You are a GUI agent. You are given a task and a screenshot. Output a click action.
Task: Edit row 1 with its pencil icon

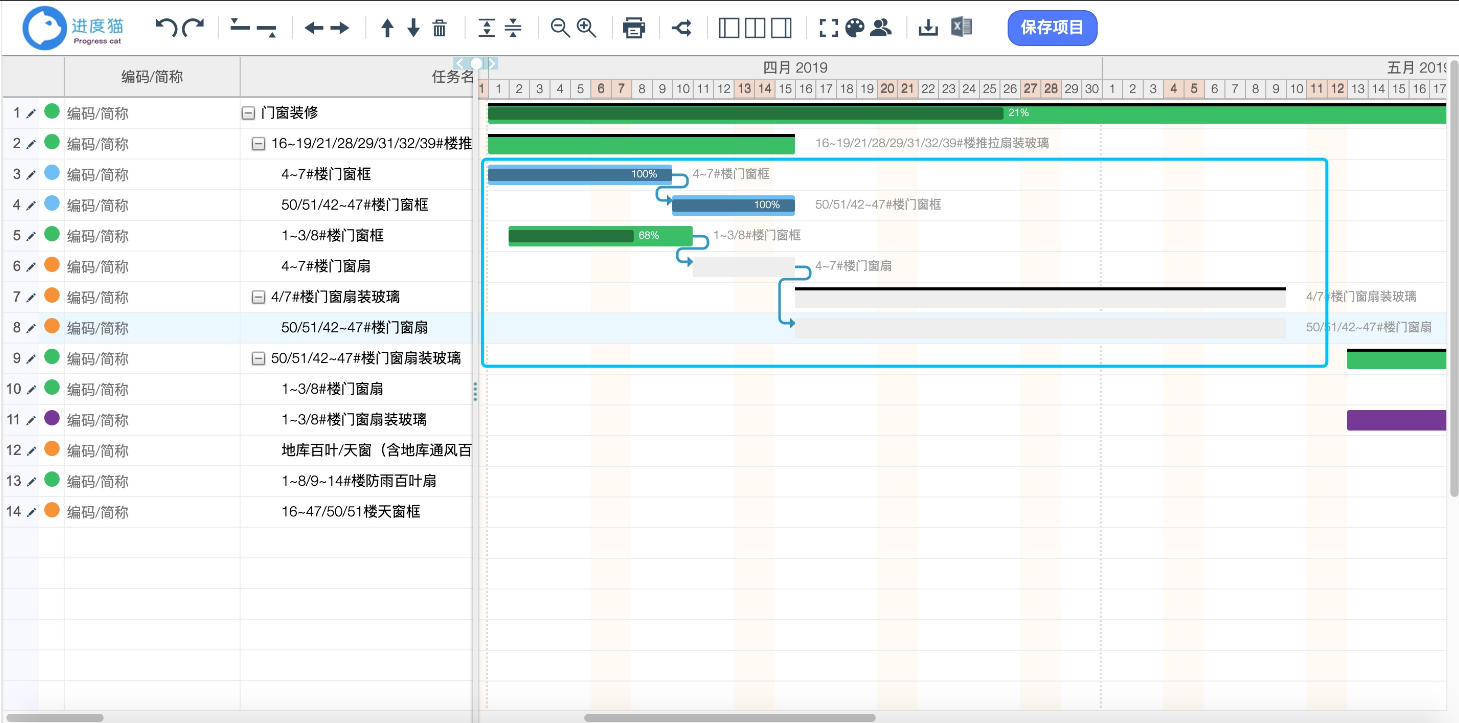pyautogui.click(x=31, y=113)
